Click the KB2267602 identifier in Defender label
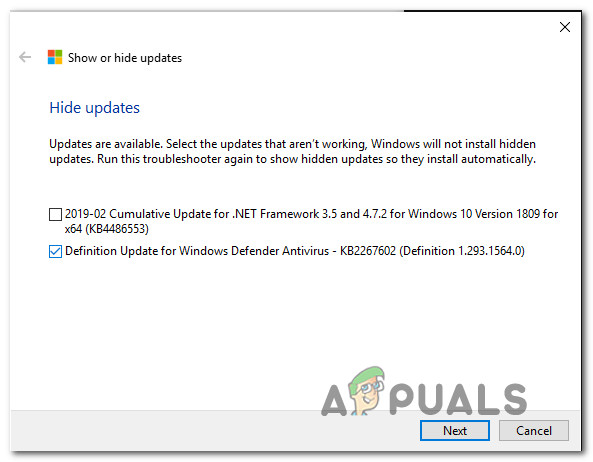Screen dimensions: 593x462 368,251
